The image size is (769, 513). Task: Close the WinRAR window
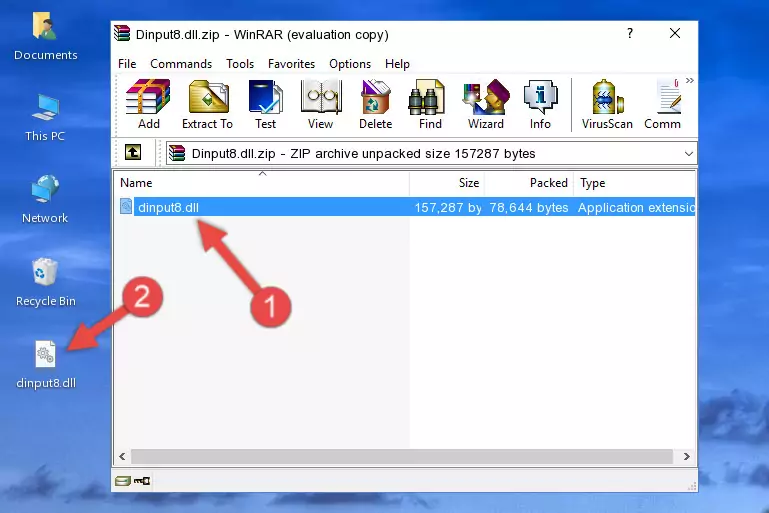[x=675, y=33]
